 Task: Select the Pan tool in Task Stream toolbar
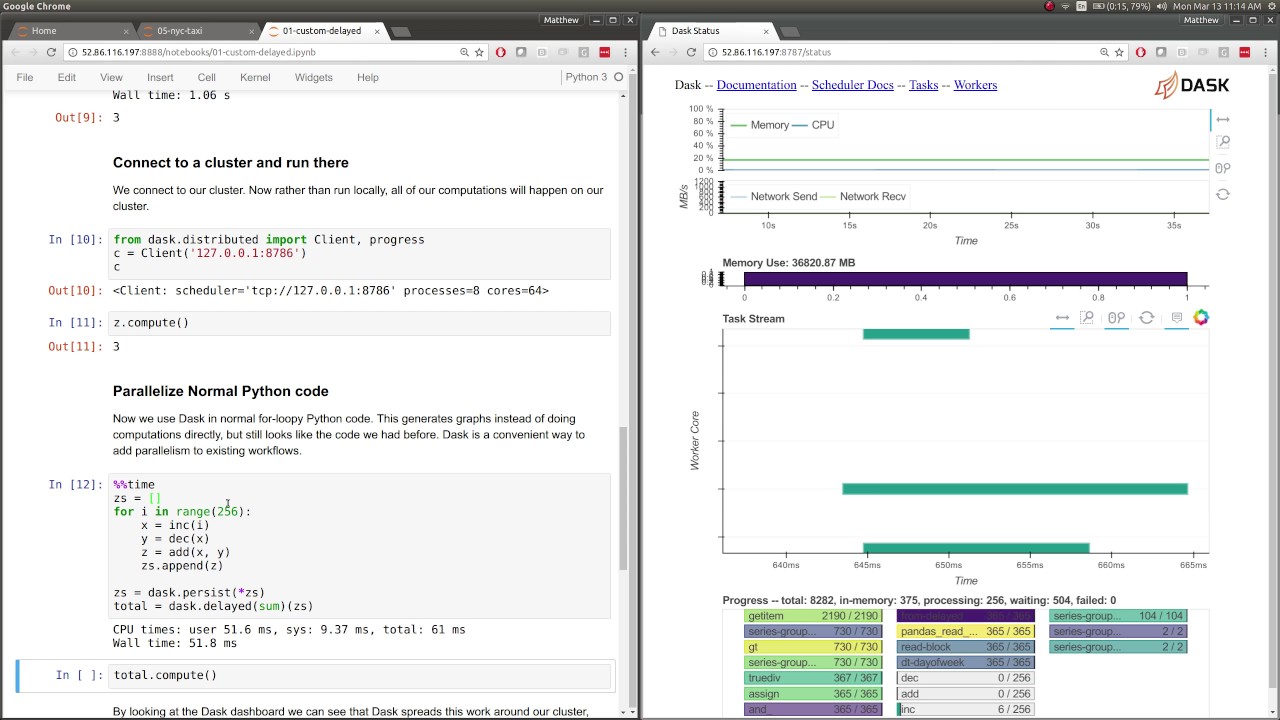click(x=1062, y=318)
